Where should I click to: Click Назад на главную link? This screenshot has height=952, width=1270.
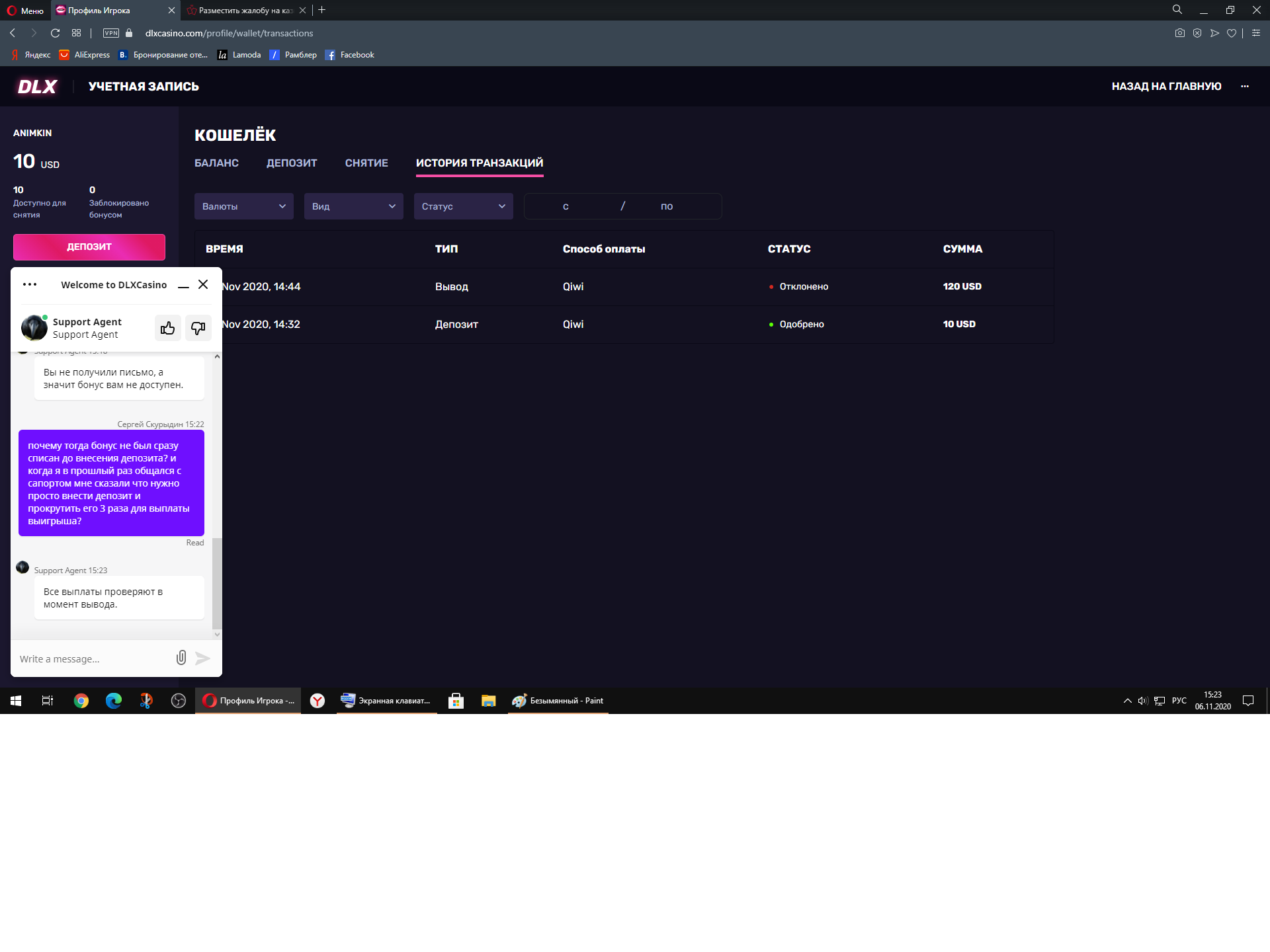[1166, 87]
